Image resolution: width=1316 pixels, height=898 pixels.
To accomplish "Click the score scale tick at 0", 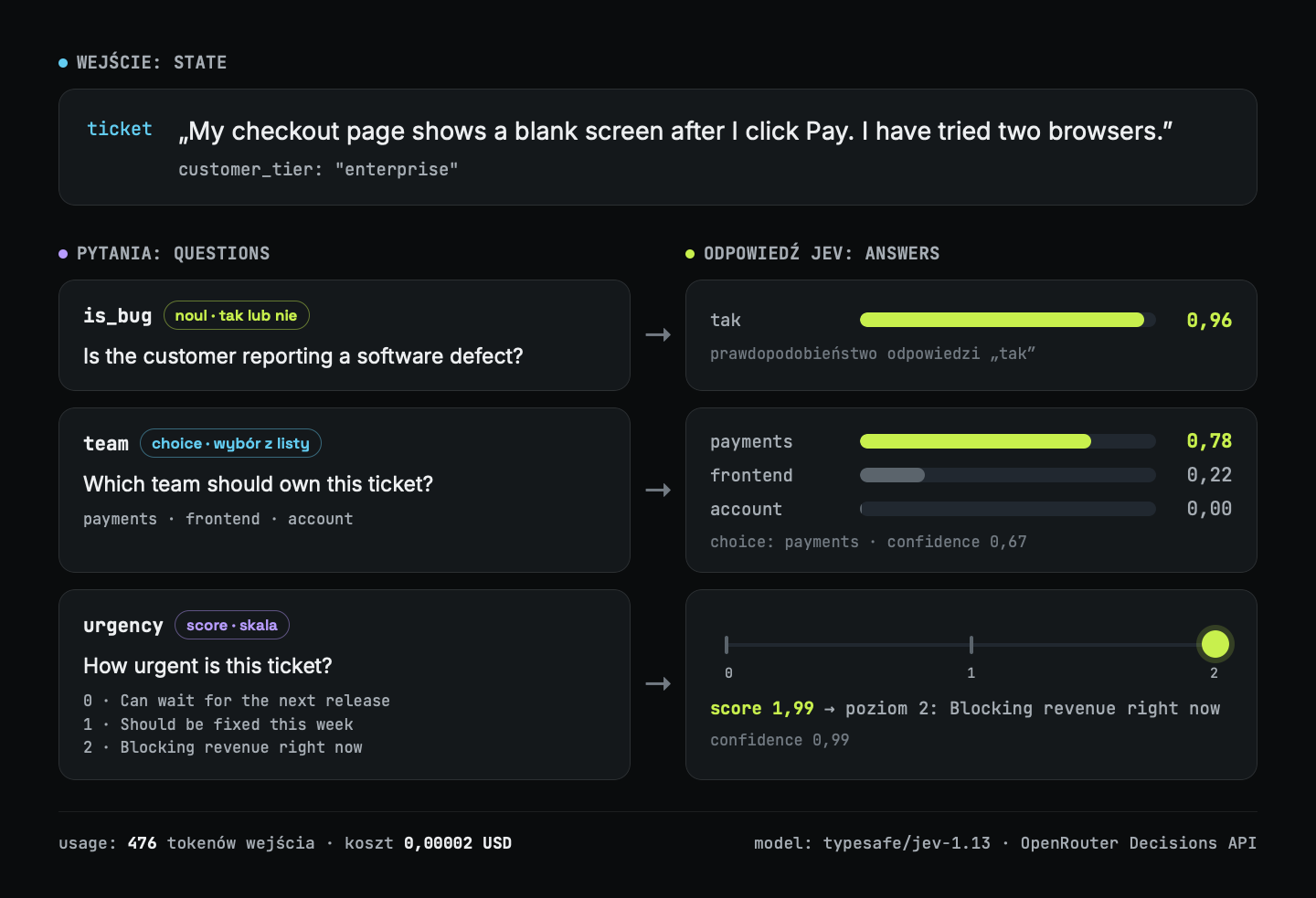I will 727,645.
